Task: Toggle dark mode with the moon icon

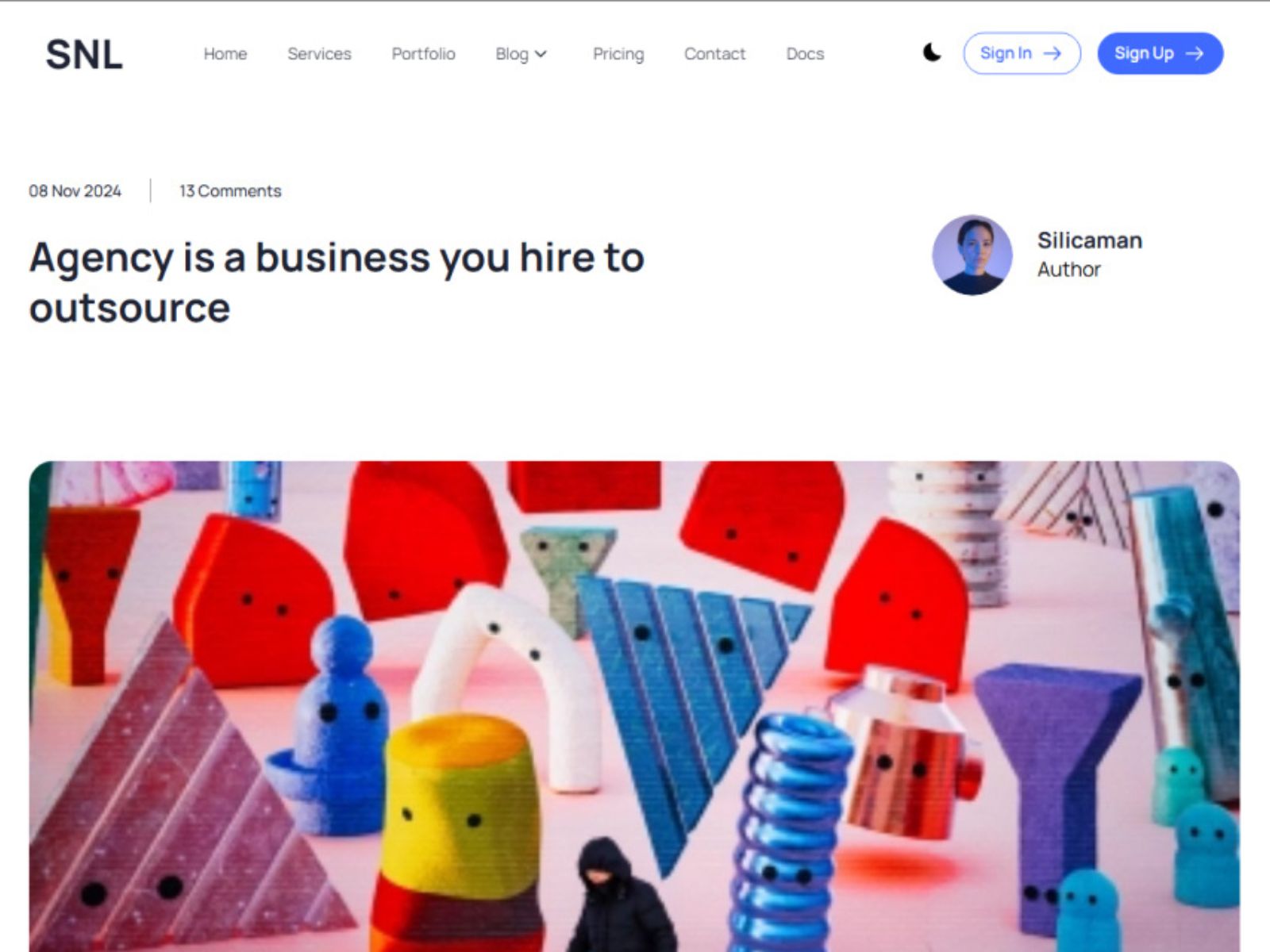Action: (932, 53)
